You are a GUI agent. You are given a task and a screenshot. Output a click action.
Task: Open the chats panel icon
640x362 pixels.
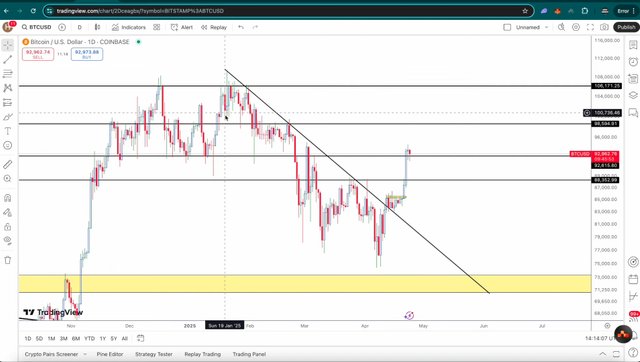point(633,112)
